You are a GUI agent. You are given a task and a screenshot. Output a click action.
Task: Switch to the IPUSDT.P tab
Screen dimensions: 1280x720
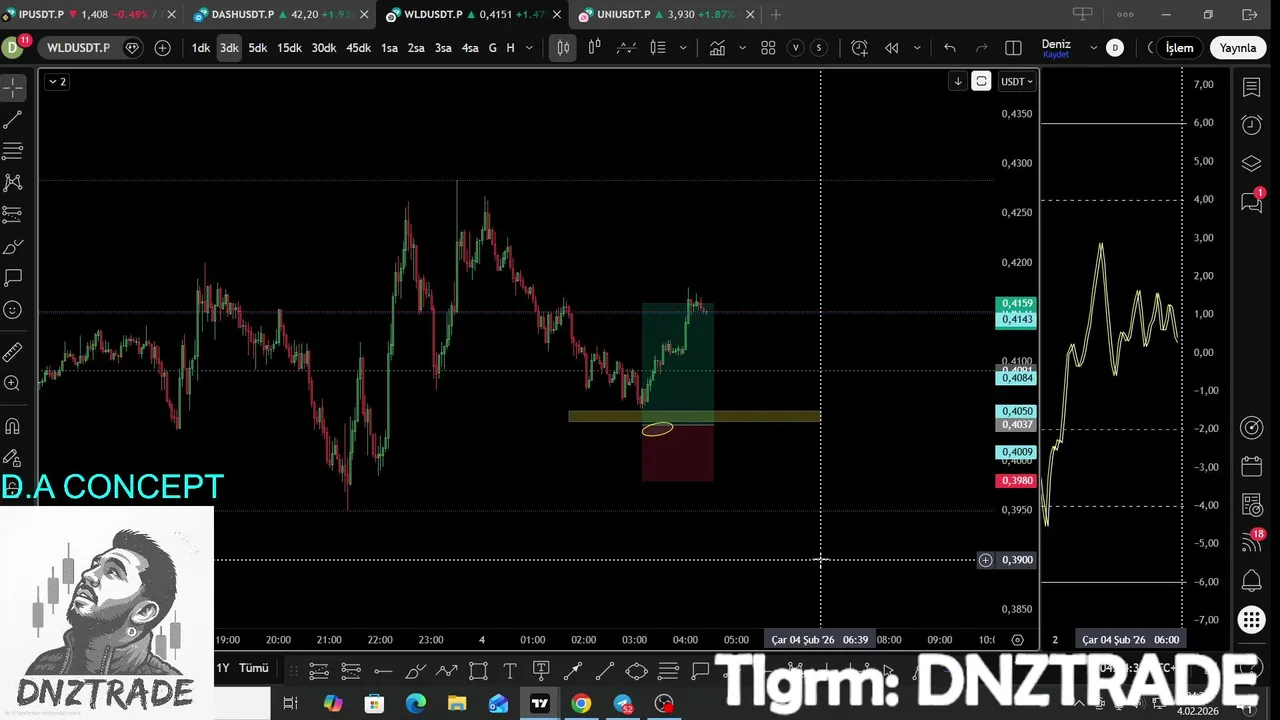click(x=90, y=15)
